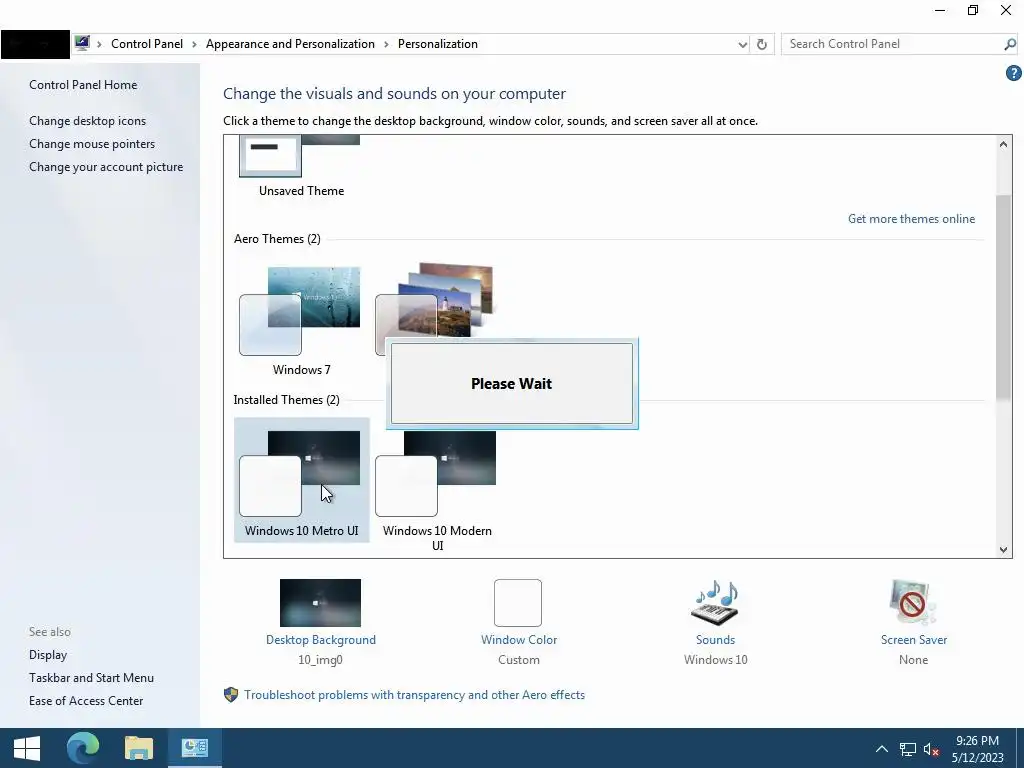This screenshot has width=1024, height=768.
Task: Open File Explorer from taskbar
Action: pos(138,748)
